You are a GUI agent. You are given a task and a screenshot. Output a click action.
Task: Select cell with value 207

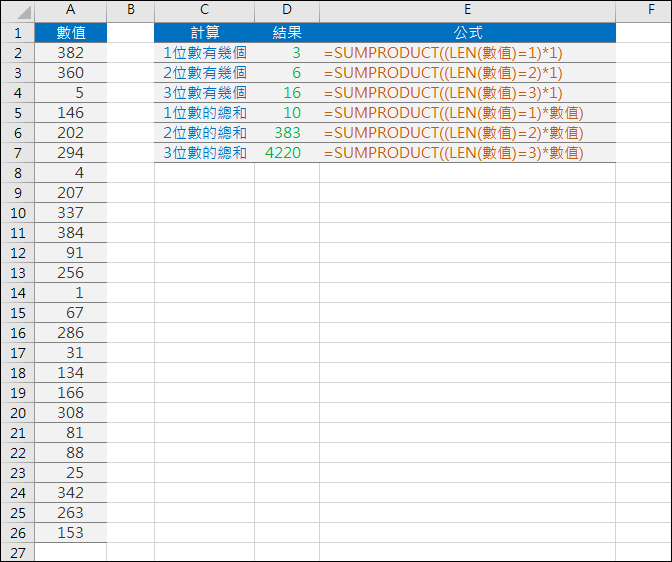pos(71,193)
